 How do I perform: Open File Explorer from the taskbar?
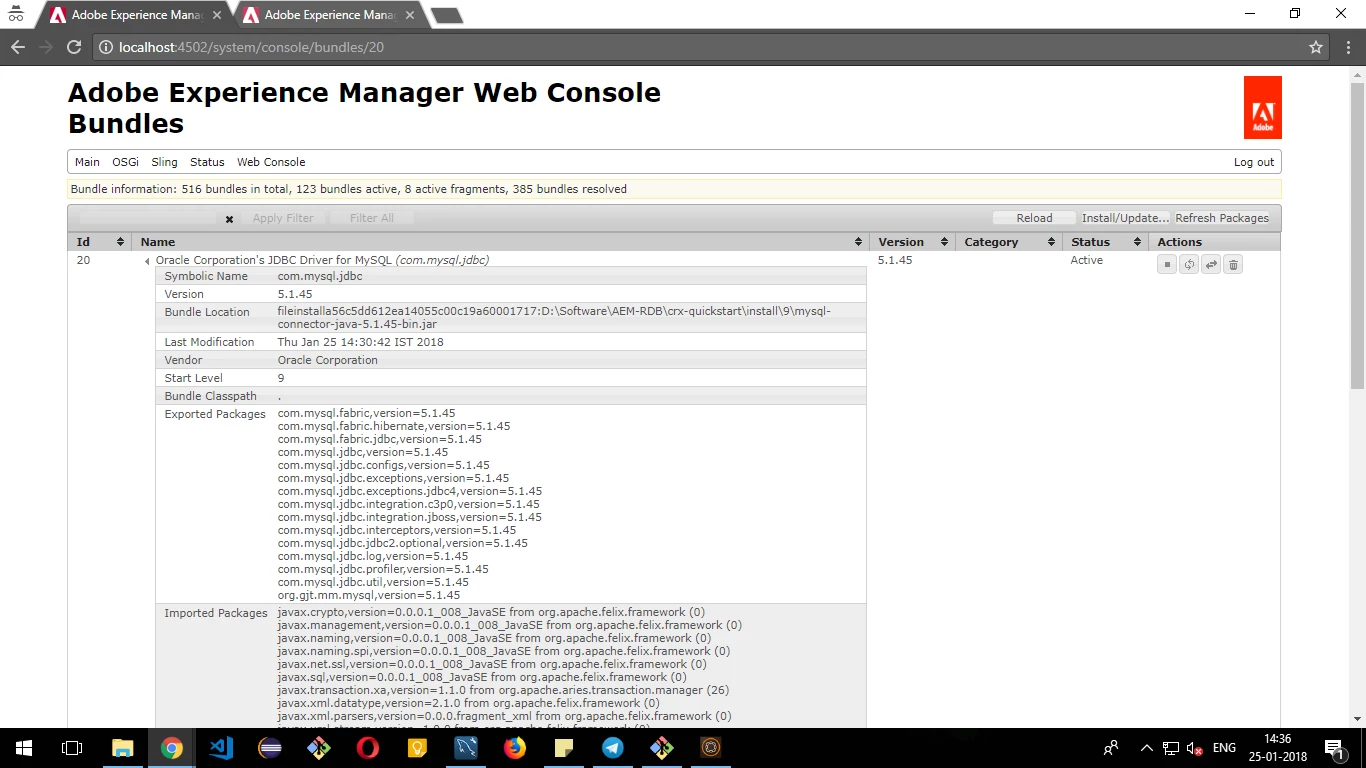[122, 747]
